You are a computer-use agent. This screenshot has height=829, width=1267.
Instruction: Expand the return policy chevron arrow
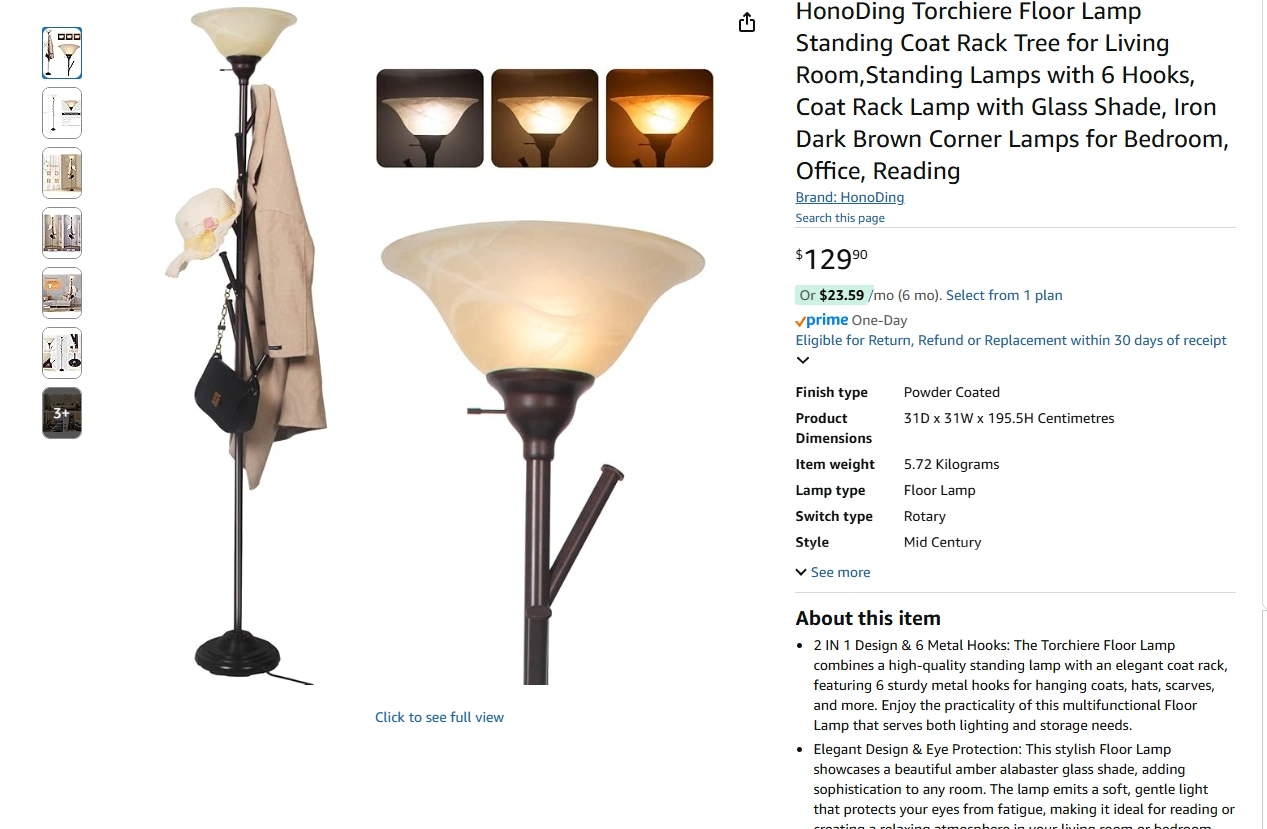pos(803,360)
